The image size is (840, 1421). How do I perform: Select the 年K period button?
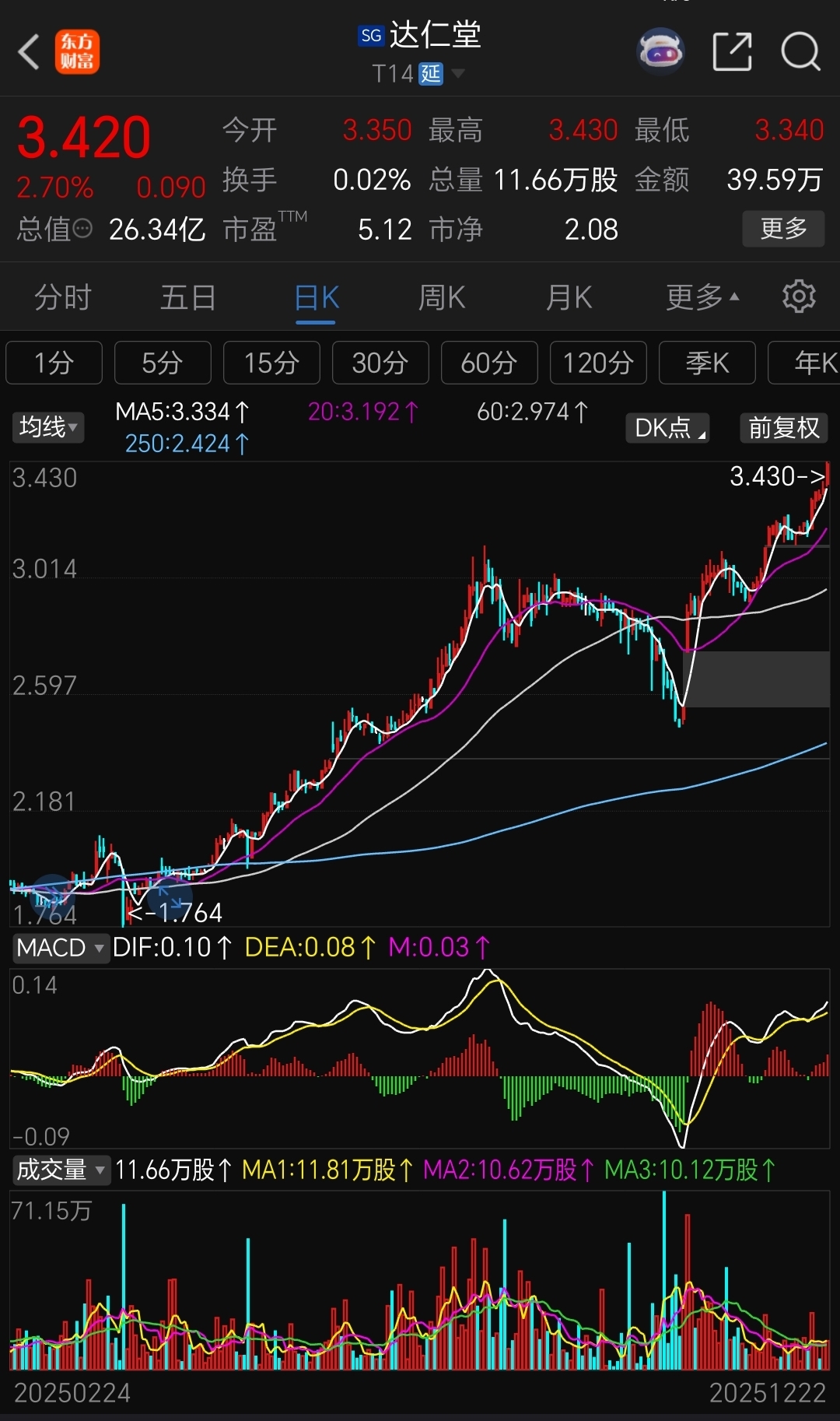click(x=804, y=363)
